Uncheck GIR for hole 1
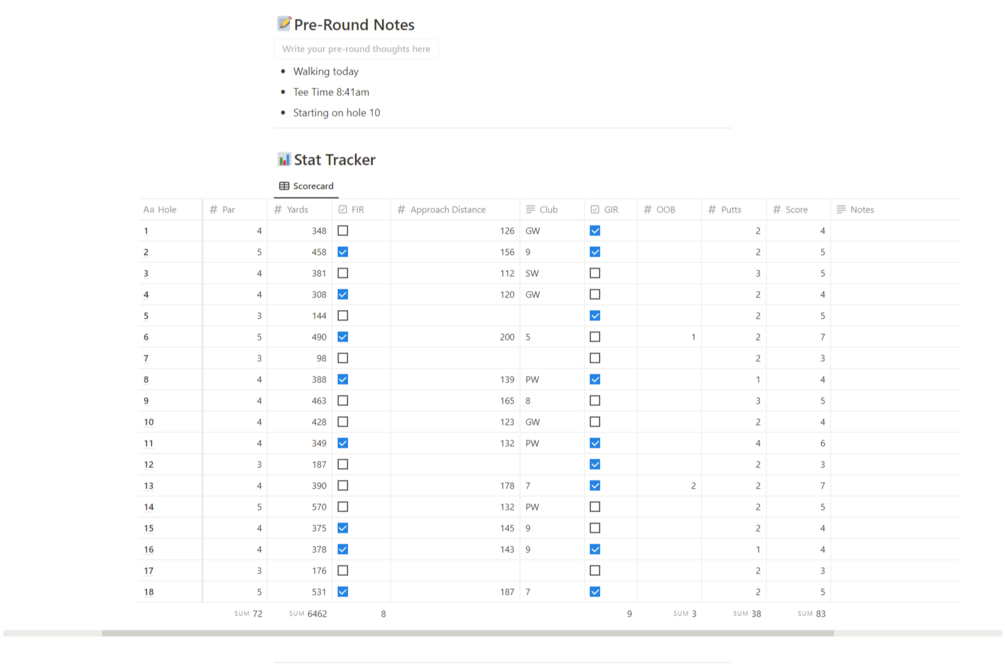This screenshot has width=1005, height=670. click(595, 230)
